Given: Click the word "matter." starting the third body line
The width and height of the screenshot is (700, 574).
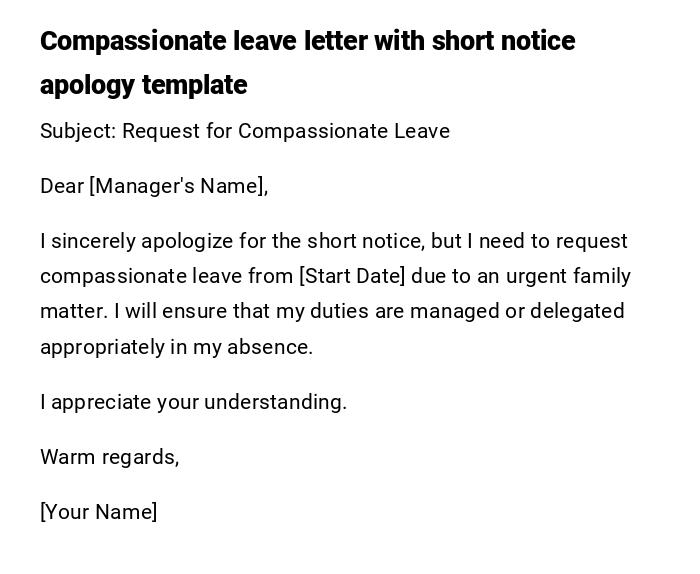Looking at the screenshot, I should tap(73, 311).
